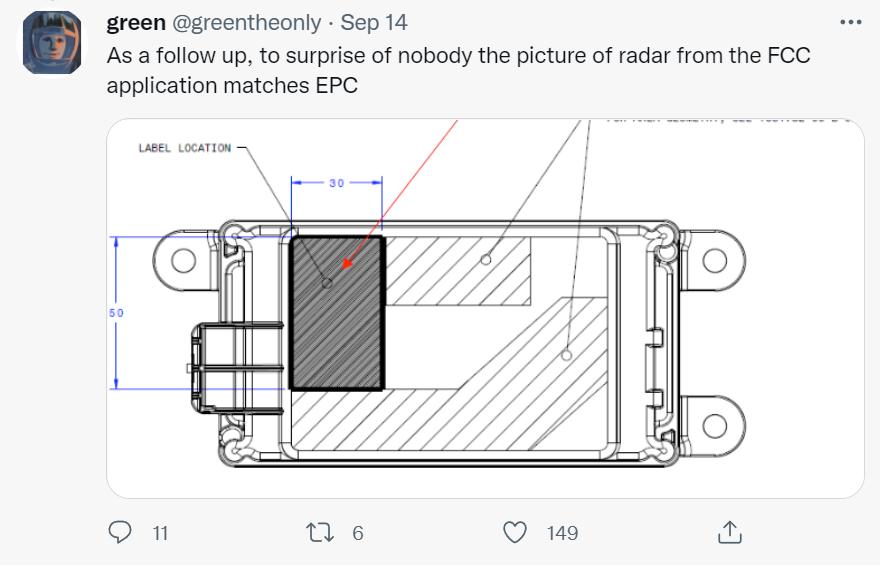Viewport: 880px width, 566px height.
Task: Click the "LABEL LOCATION" text in the diagram
Action: tap(184, 148)
